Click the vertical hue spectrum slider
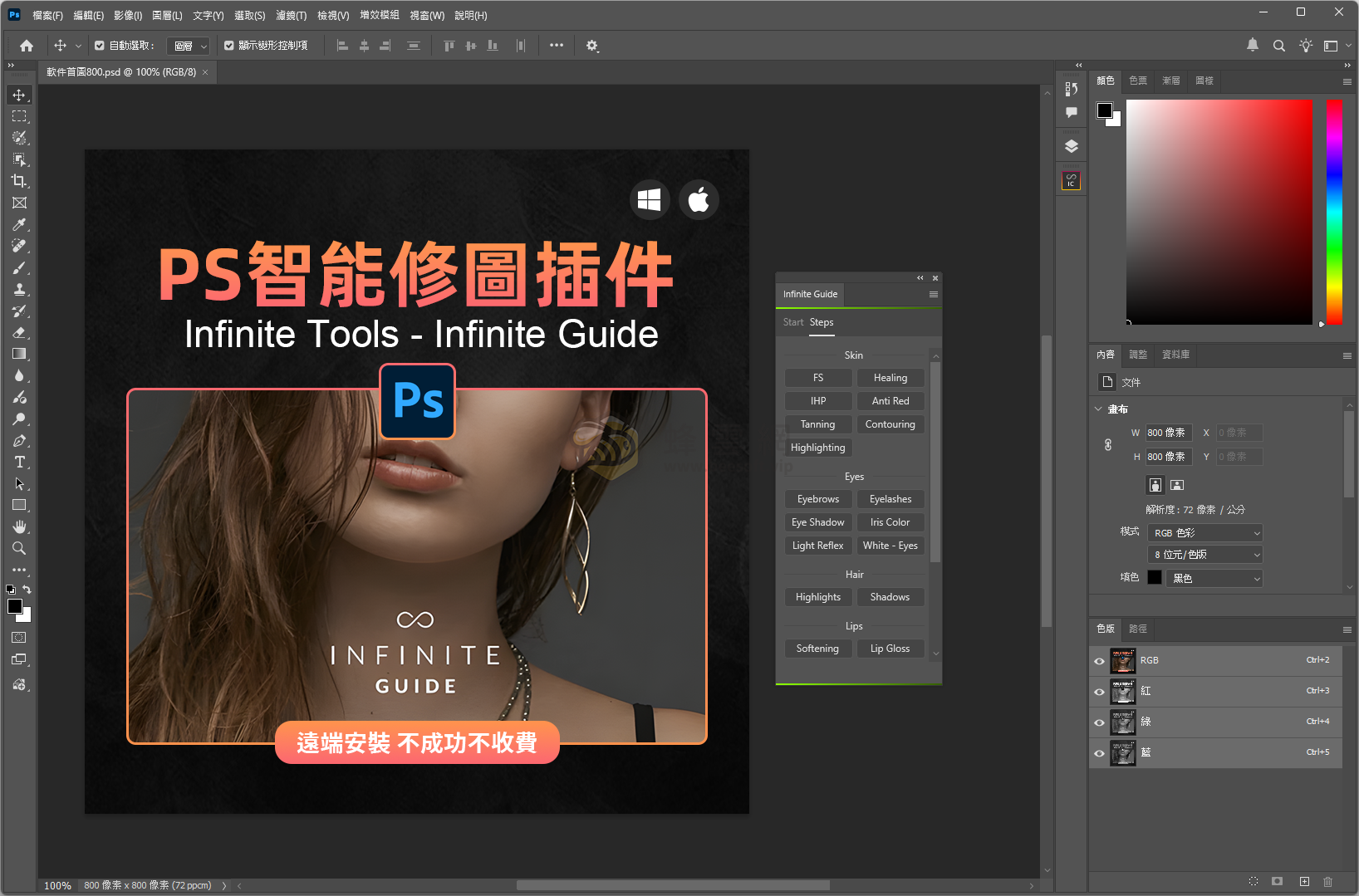 coord(1334,212)
